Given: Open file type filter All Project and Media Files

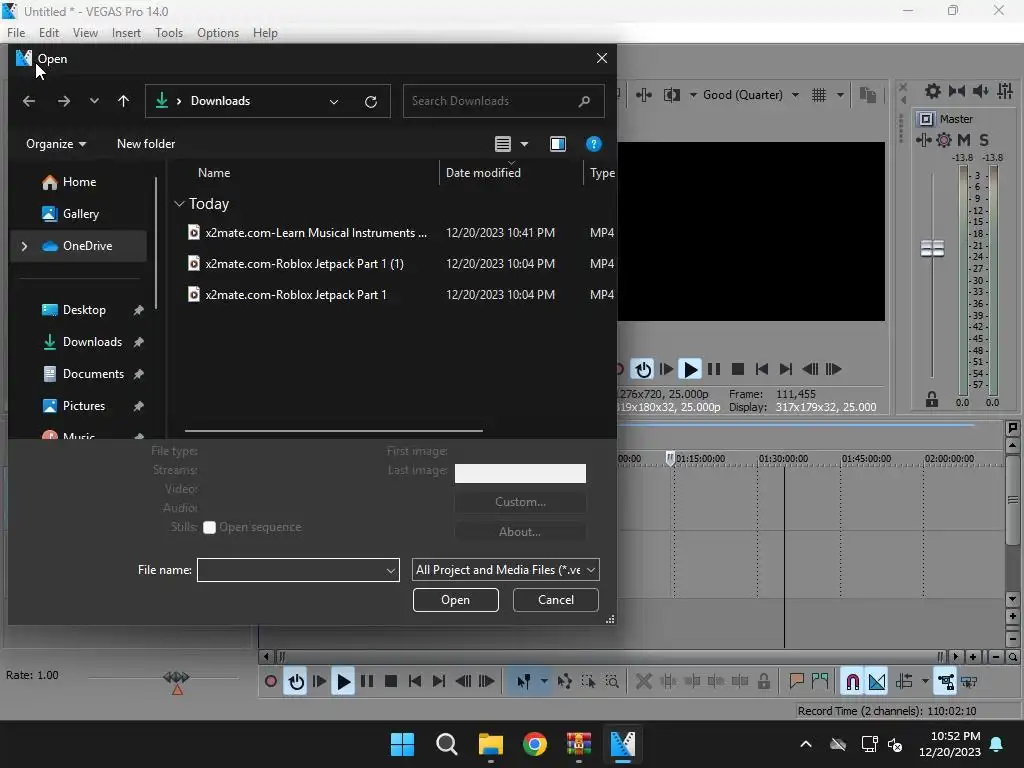Looking at the screenshot, I should pyautogui.click(x=505, y=569).
